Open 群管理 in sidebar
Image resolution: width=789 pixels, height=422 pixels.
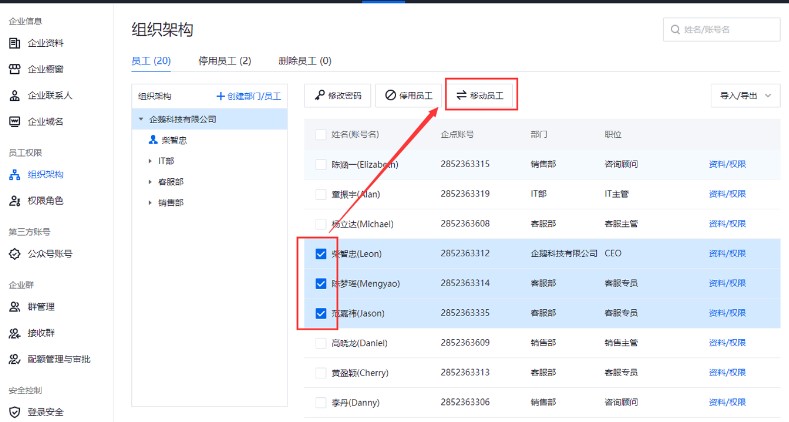click(x=41, y=307)
